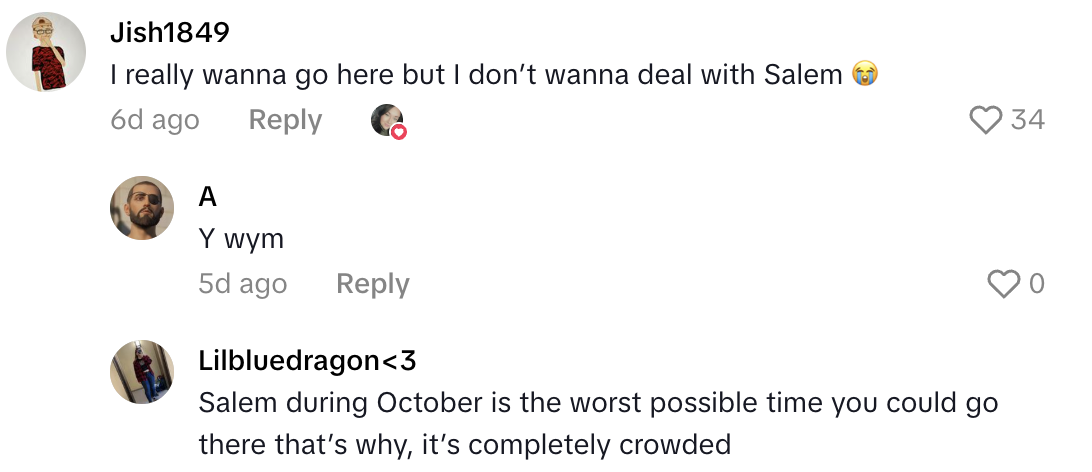Click the Jish1849 username
The height and width of the screenshot is (472, 1092).
coord(170,32)
